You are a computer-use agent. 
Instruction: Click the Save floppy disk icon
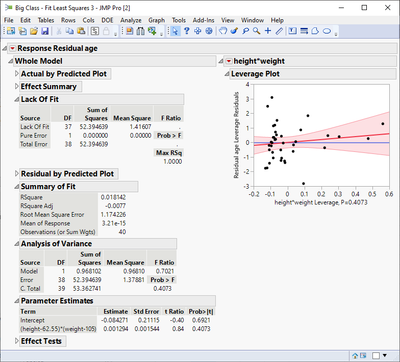(x=45, y=31)
